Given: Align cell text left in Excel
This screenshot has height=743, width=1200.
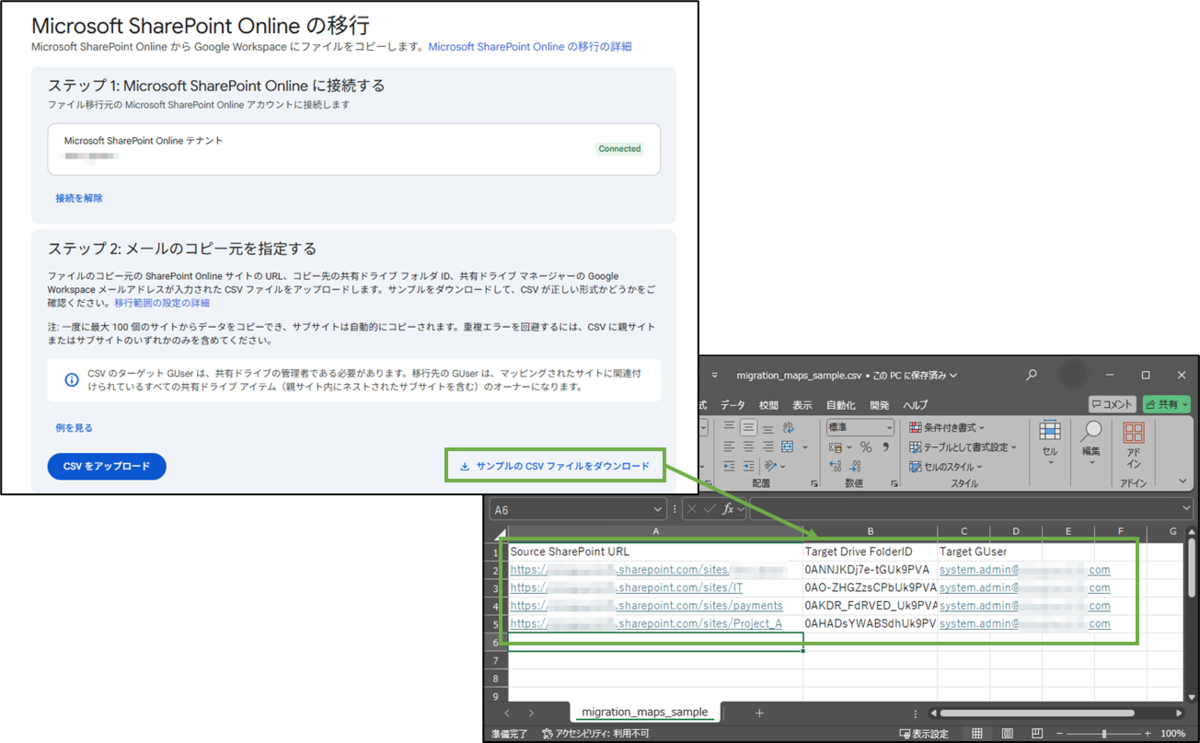Looking at the screenshot, I should pyautogui.click(x=729, y=447).
